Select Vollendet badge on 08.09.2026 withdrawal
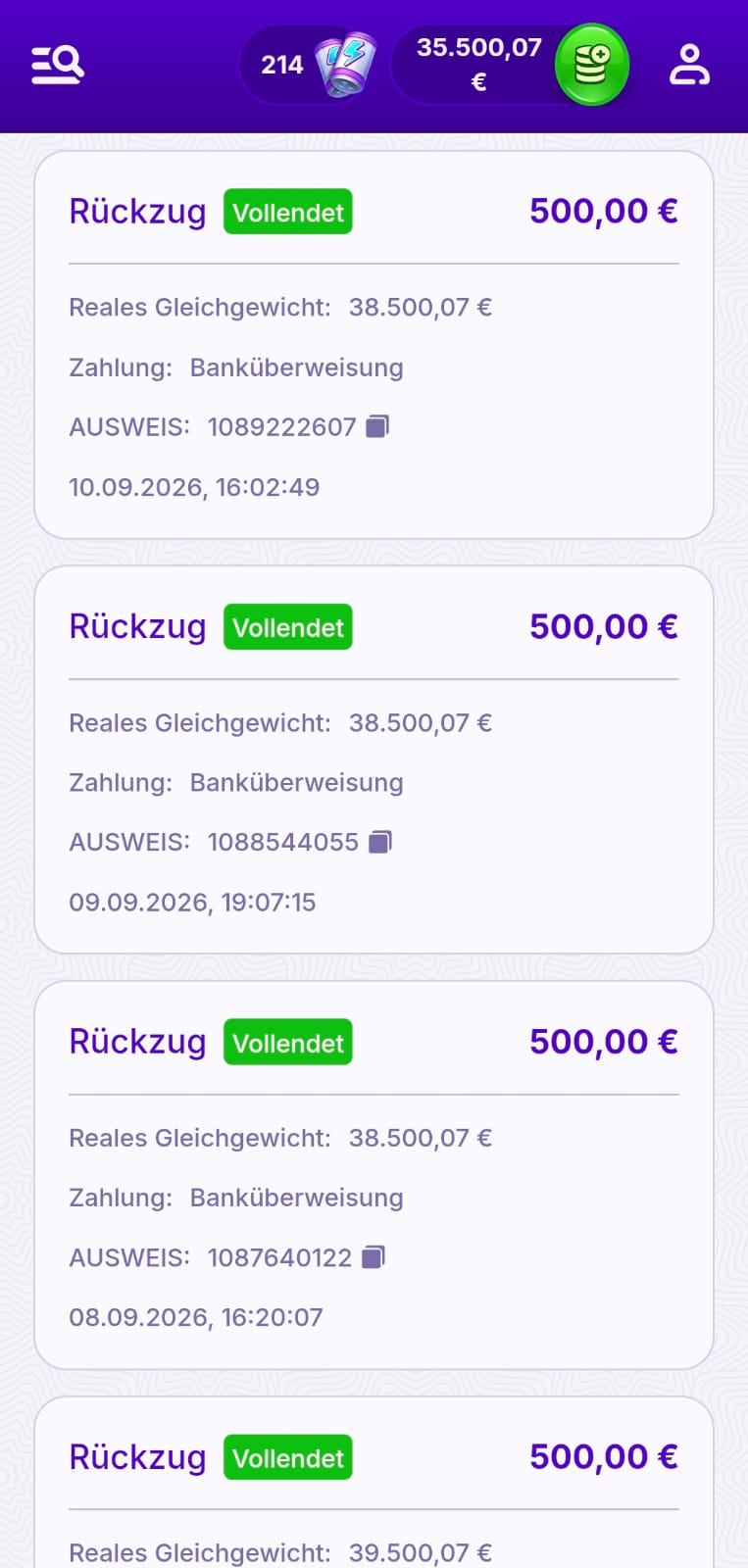748x1568 pixels. tap(288, 1043)
